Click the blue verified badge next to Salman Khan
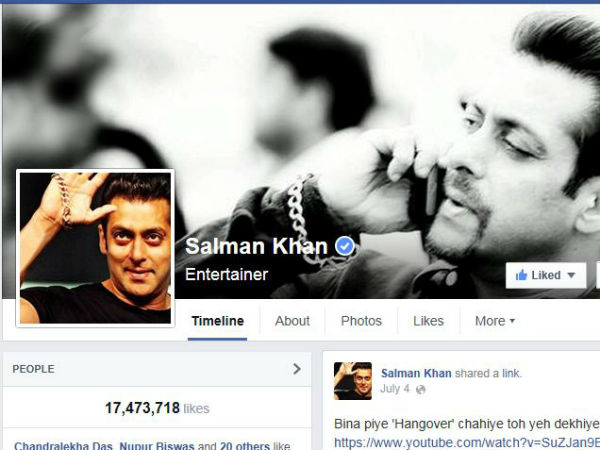 (x=345, y=246)
